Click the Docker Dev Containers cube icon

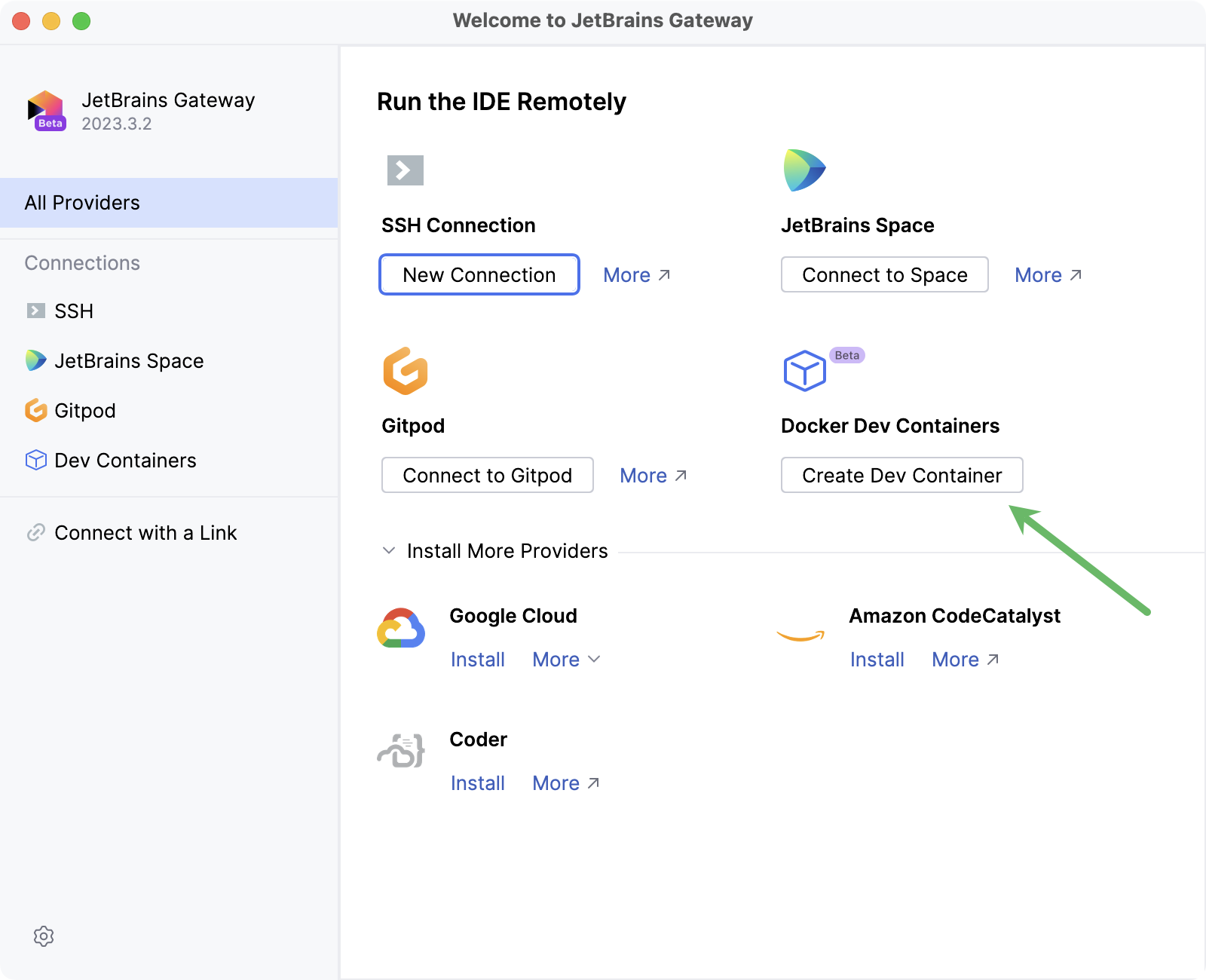[804, 371]
